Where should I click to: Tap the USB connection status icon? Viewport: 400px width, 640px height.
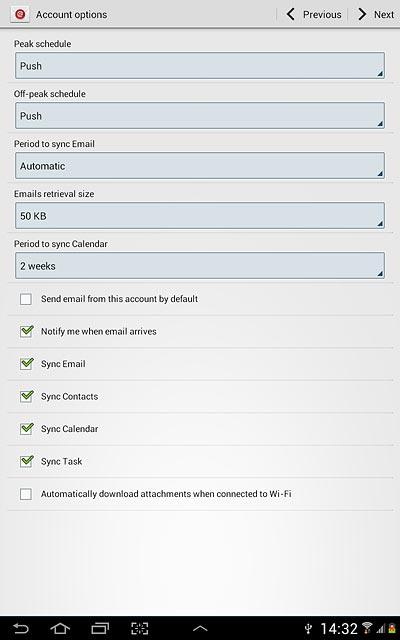(x=309, y=629)
